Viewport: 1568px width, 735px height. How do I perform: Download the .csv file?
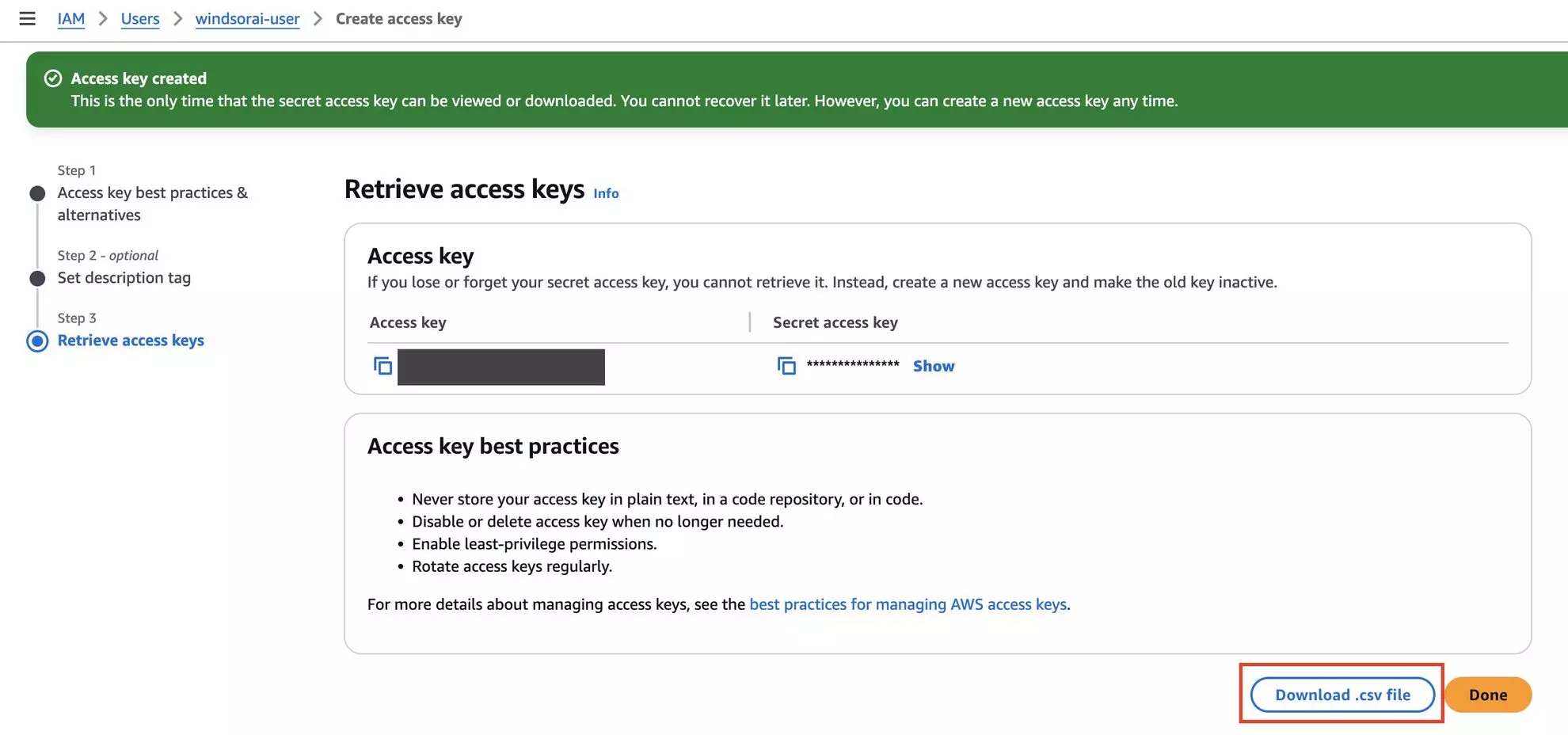click(1342, 695)
